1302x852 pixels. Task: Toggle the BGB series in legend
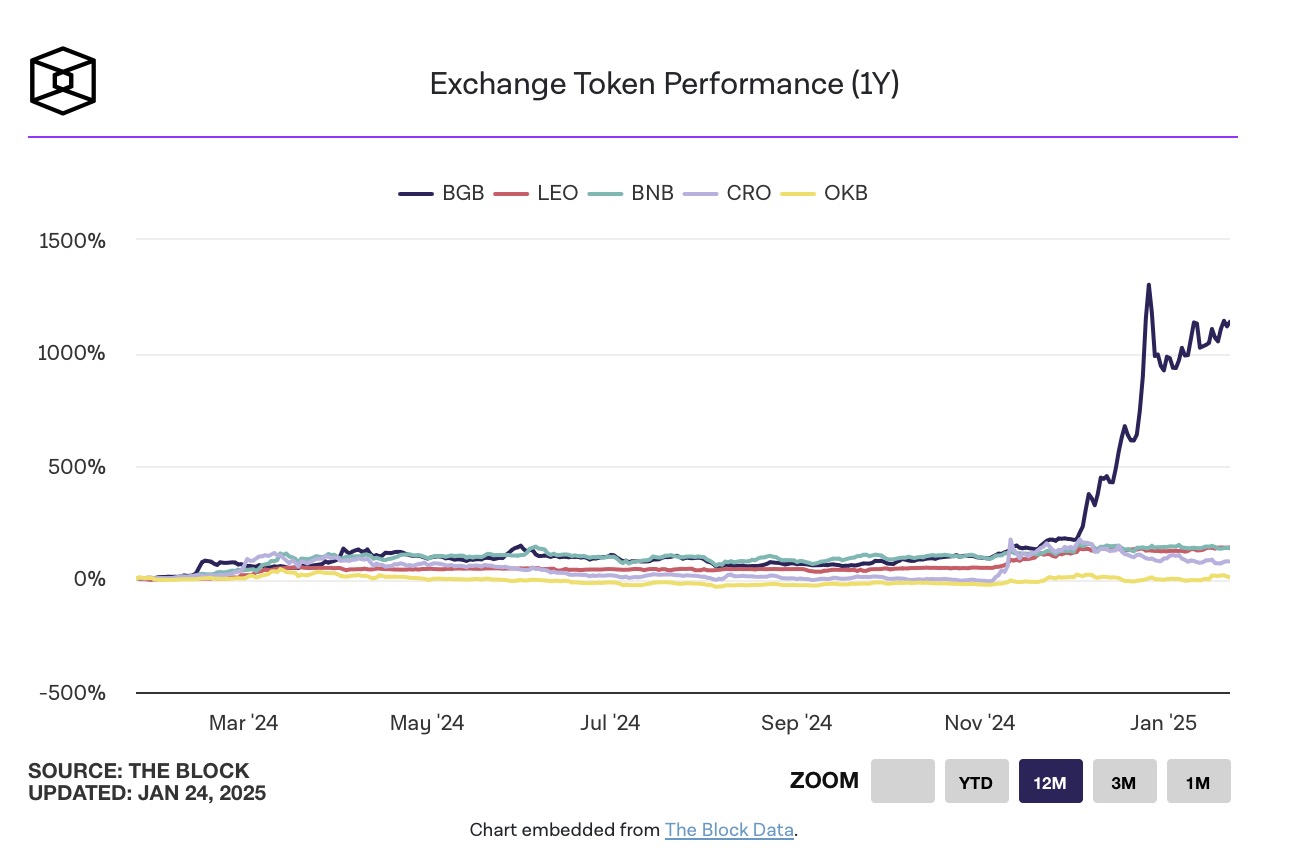(x=442, y=193)
